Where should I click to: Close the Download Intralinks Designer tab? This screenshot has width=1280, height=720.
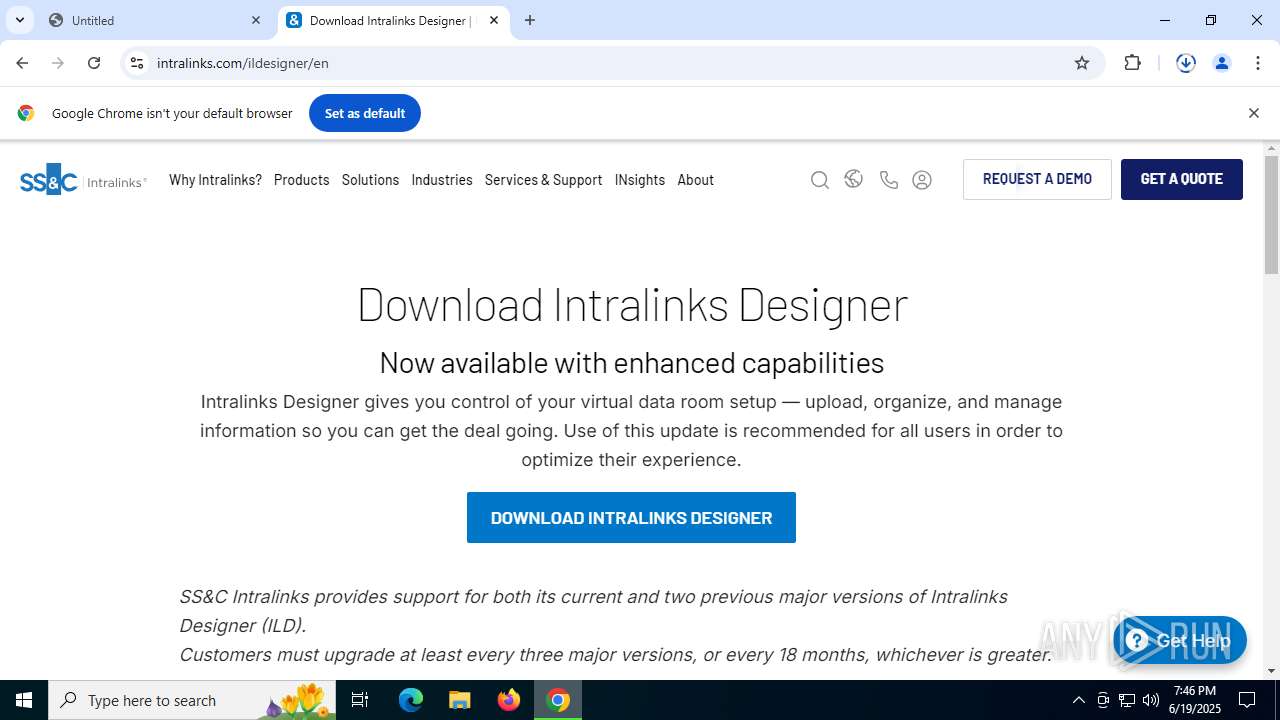click(x=494, y=20)
